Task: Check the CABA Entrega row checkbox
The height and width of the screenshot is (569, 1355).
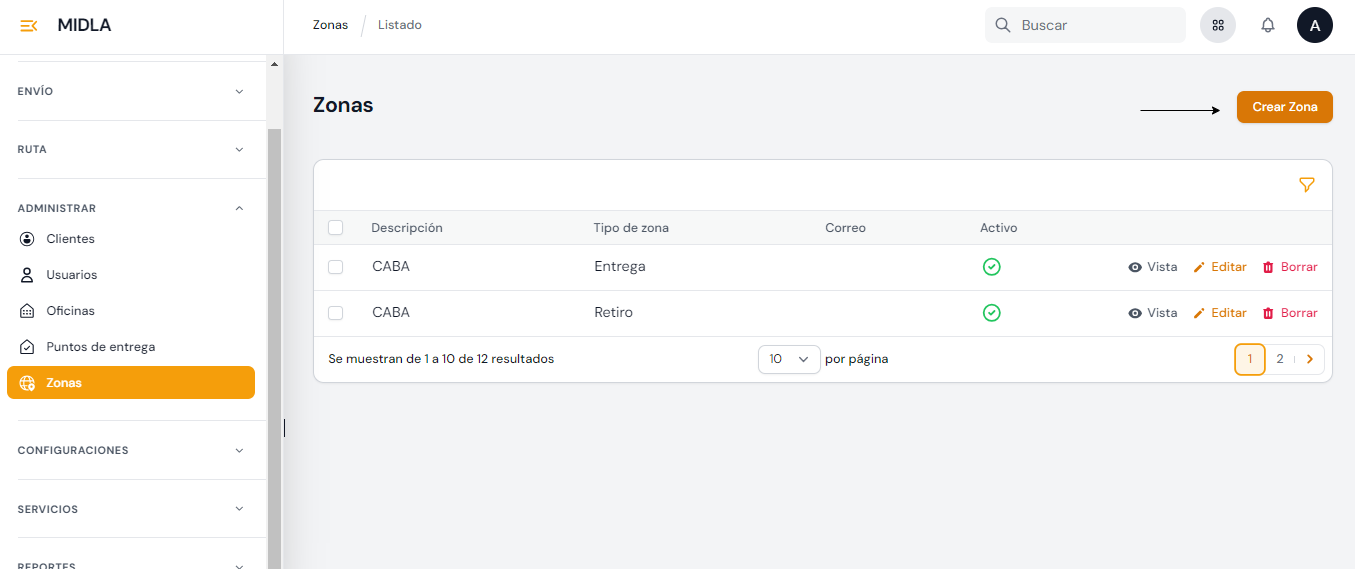Action: coord(336,267)
